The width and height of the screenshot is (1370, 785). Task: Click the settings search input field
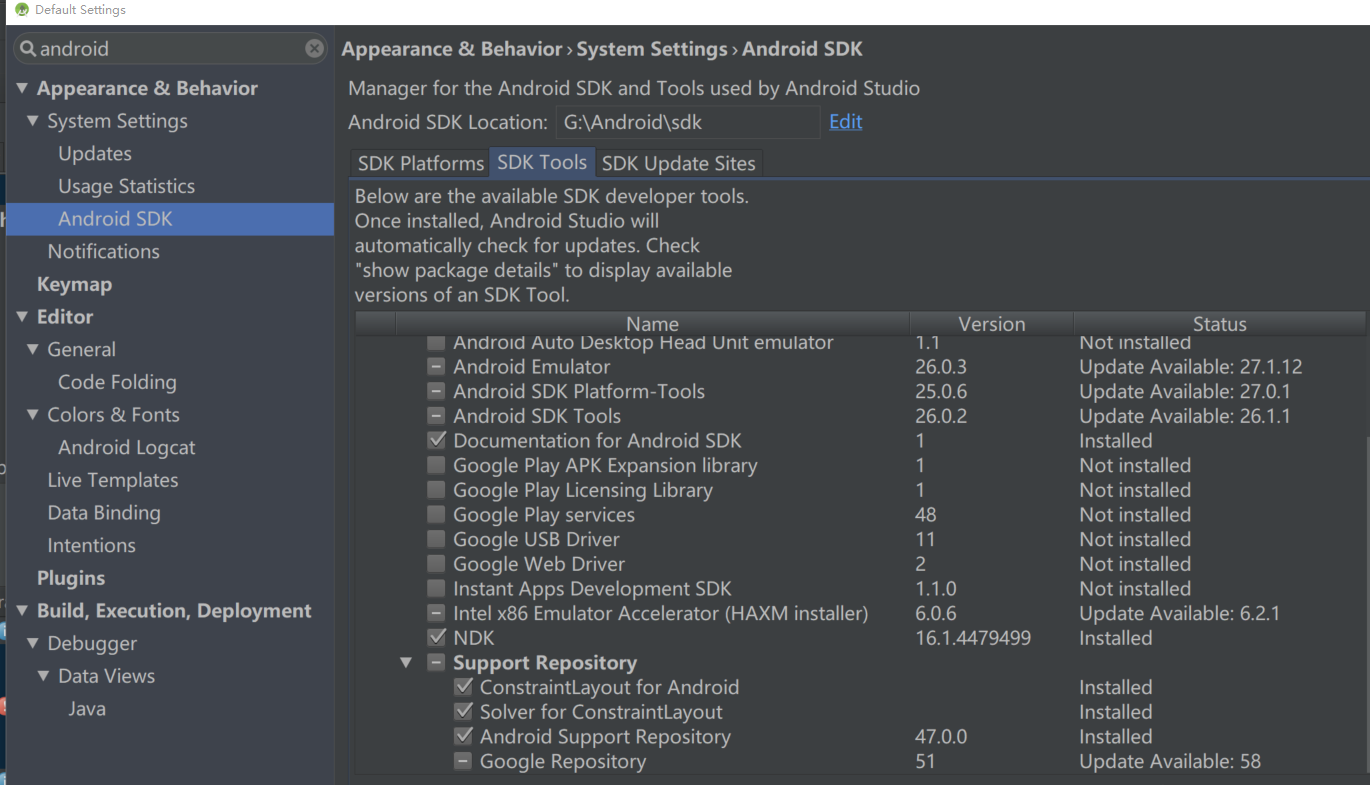170,48
